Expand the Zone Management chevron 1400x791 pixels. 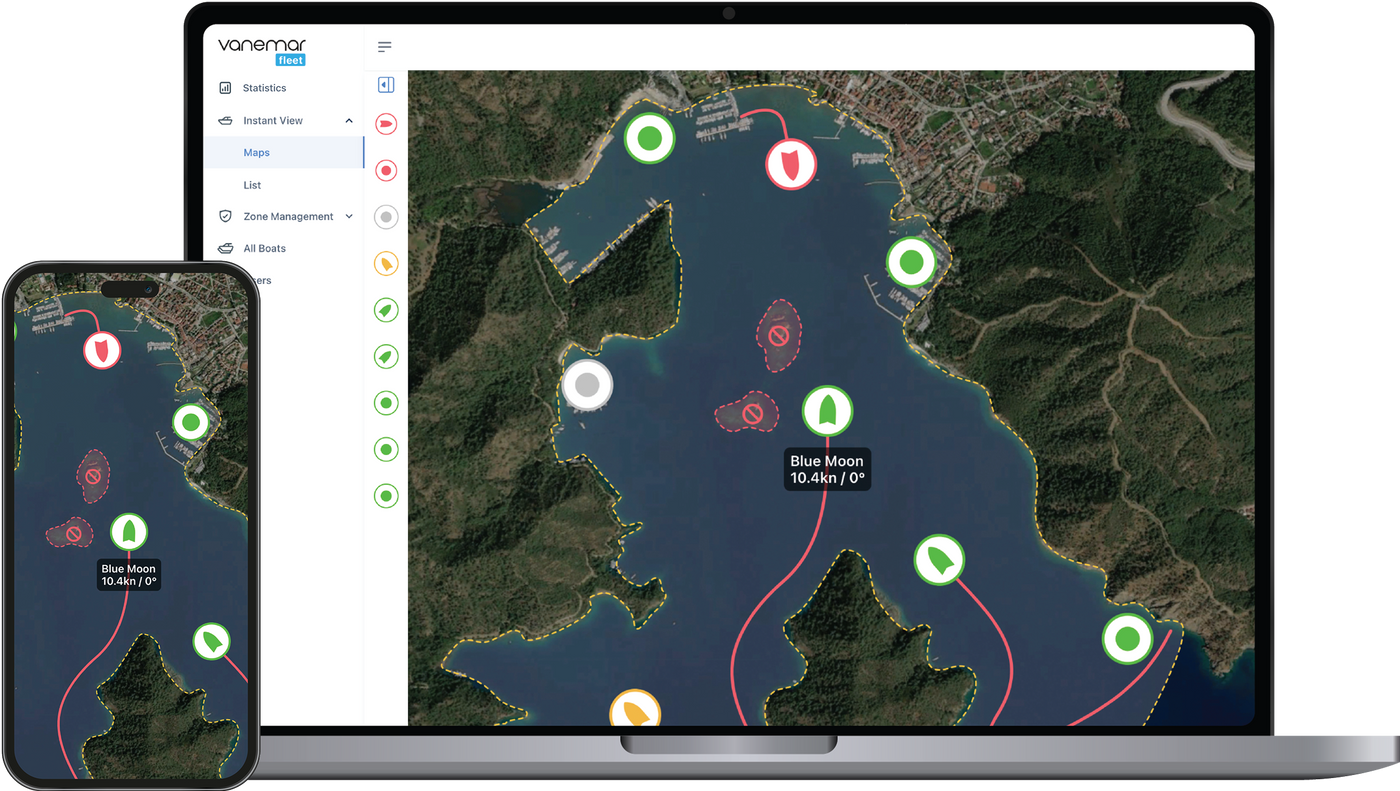[x=349, y=216]
